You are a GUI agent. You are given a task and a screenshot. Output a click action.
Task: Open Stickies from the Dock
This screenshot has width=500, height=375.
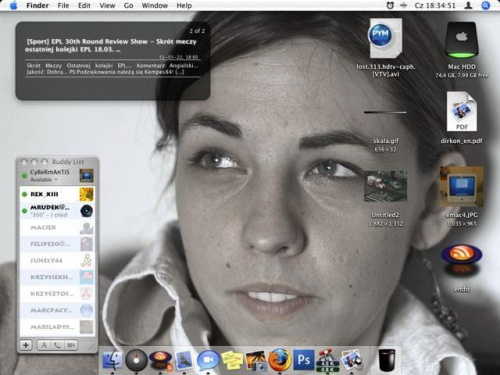pos(232,360)
